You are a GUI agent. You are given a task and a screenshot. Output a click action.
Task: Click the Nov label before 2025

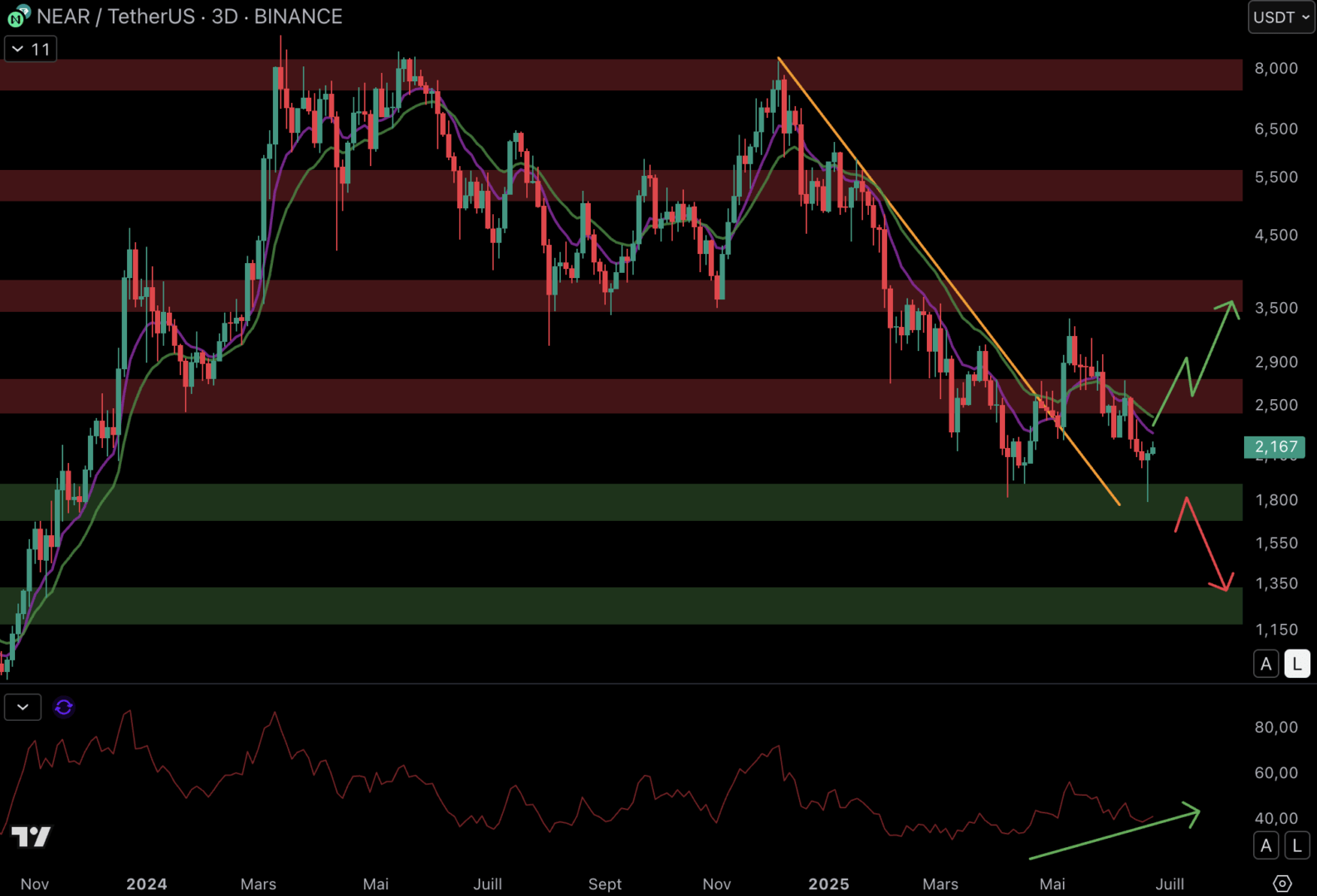(717, 884)
